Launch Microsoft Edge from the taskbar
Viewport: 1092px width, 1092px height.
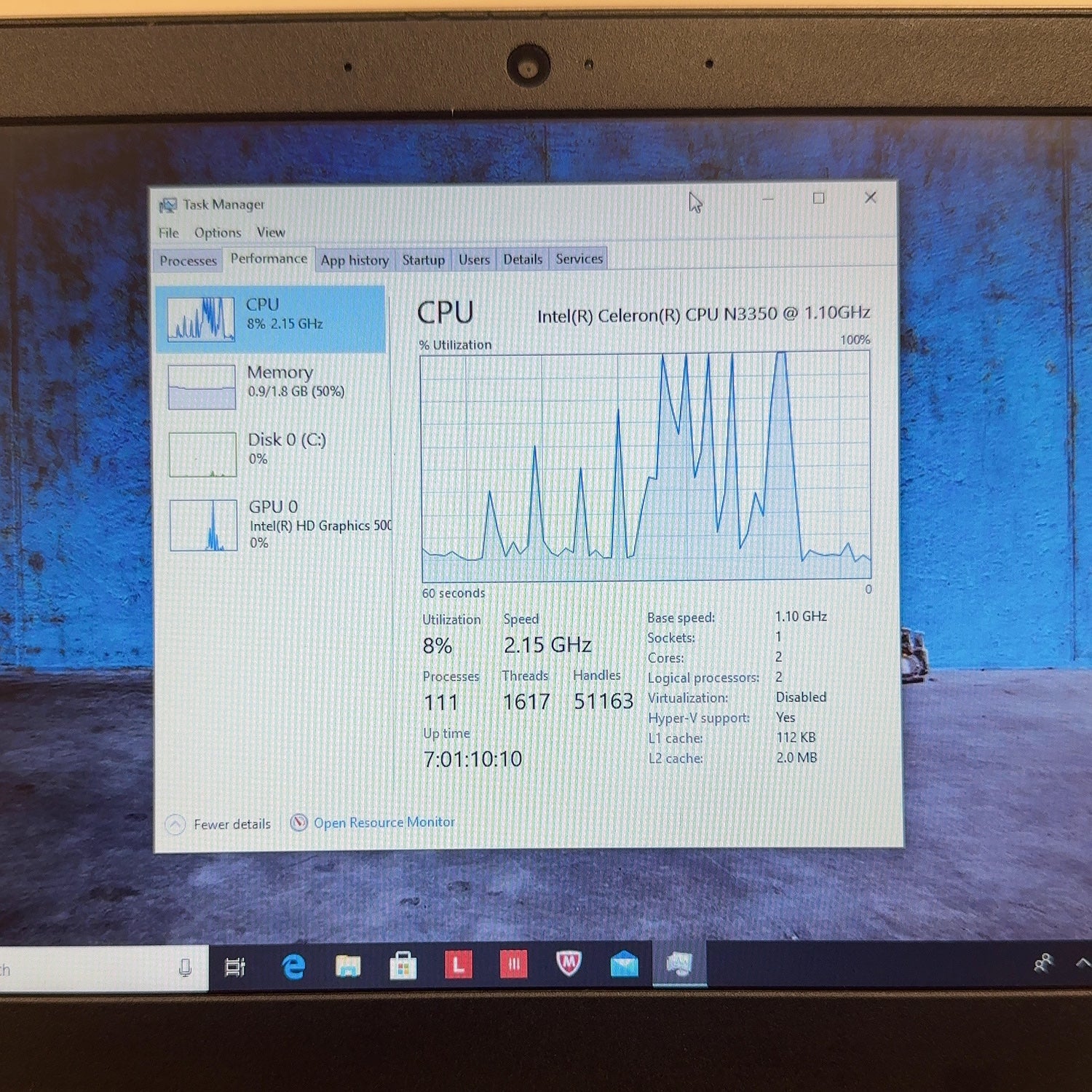coord(293,967)
